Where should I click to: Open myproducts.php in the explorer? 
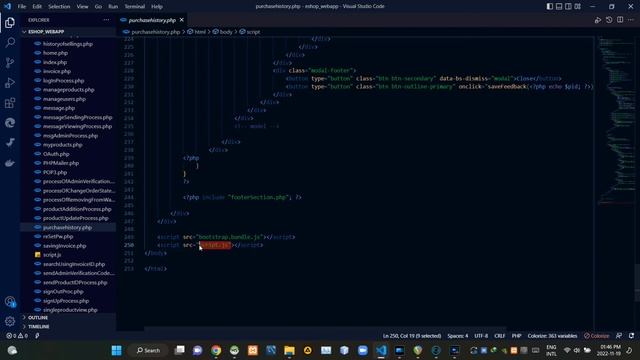click(62, 144)
